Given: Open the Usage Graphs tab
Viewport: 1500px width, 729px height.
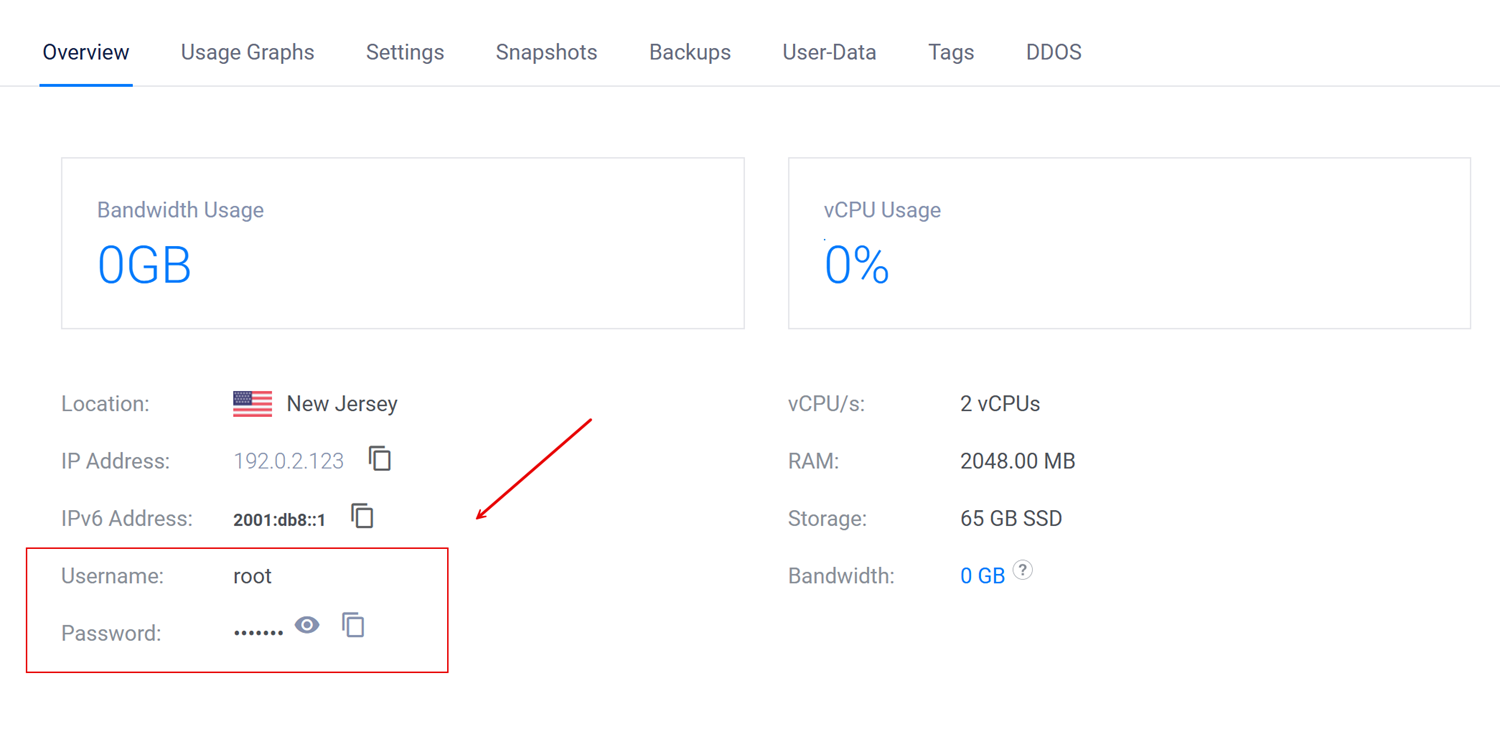Looking at the screenshot, I should click(x=247, y=52).
